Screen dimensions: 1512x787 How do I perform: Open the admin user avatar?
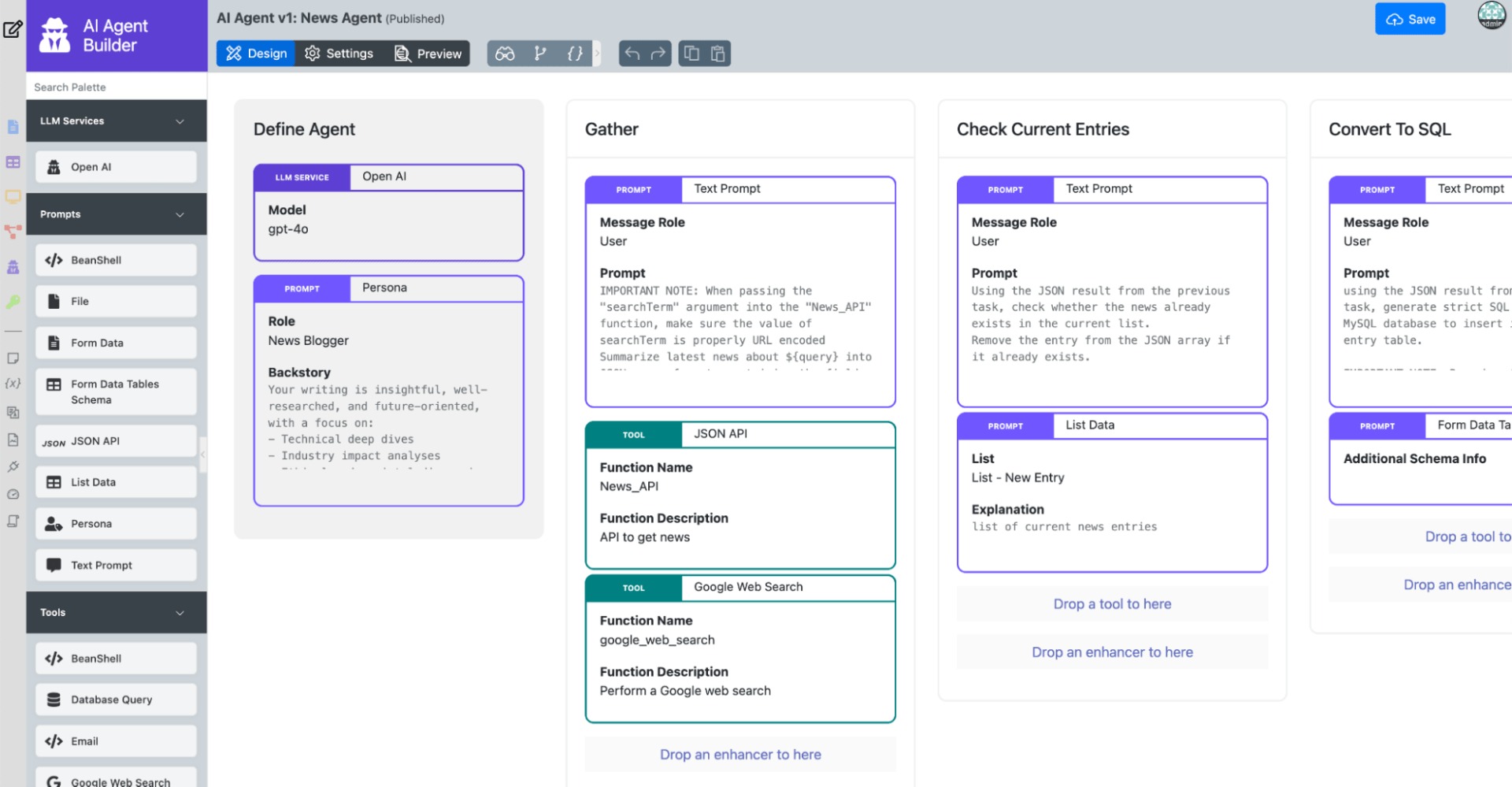click(1491, 16)
